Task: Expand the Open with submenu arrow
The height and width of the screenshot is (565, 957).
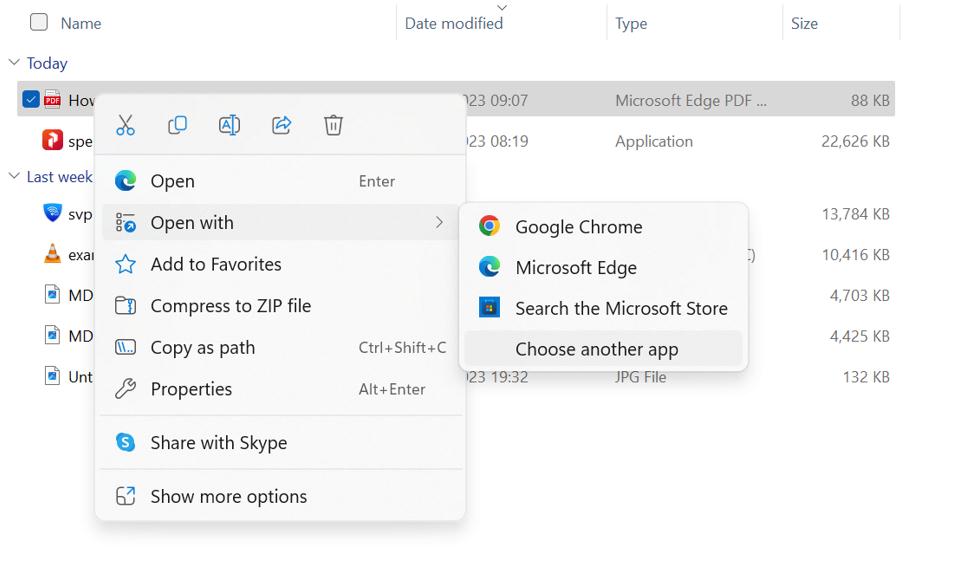Action: (439, 223)
